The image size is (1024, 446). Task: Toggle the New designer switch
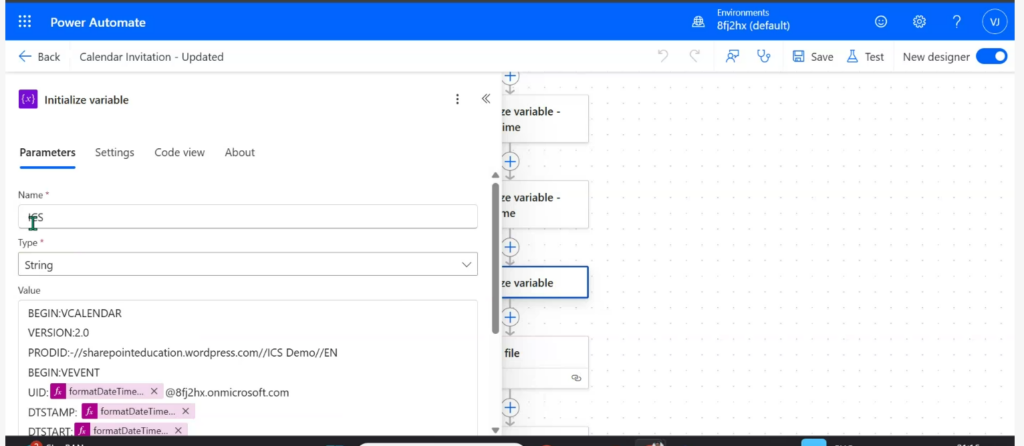(991, 57)
